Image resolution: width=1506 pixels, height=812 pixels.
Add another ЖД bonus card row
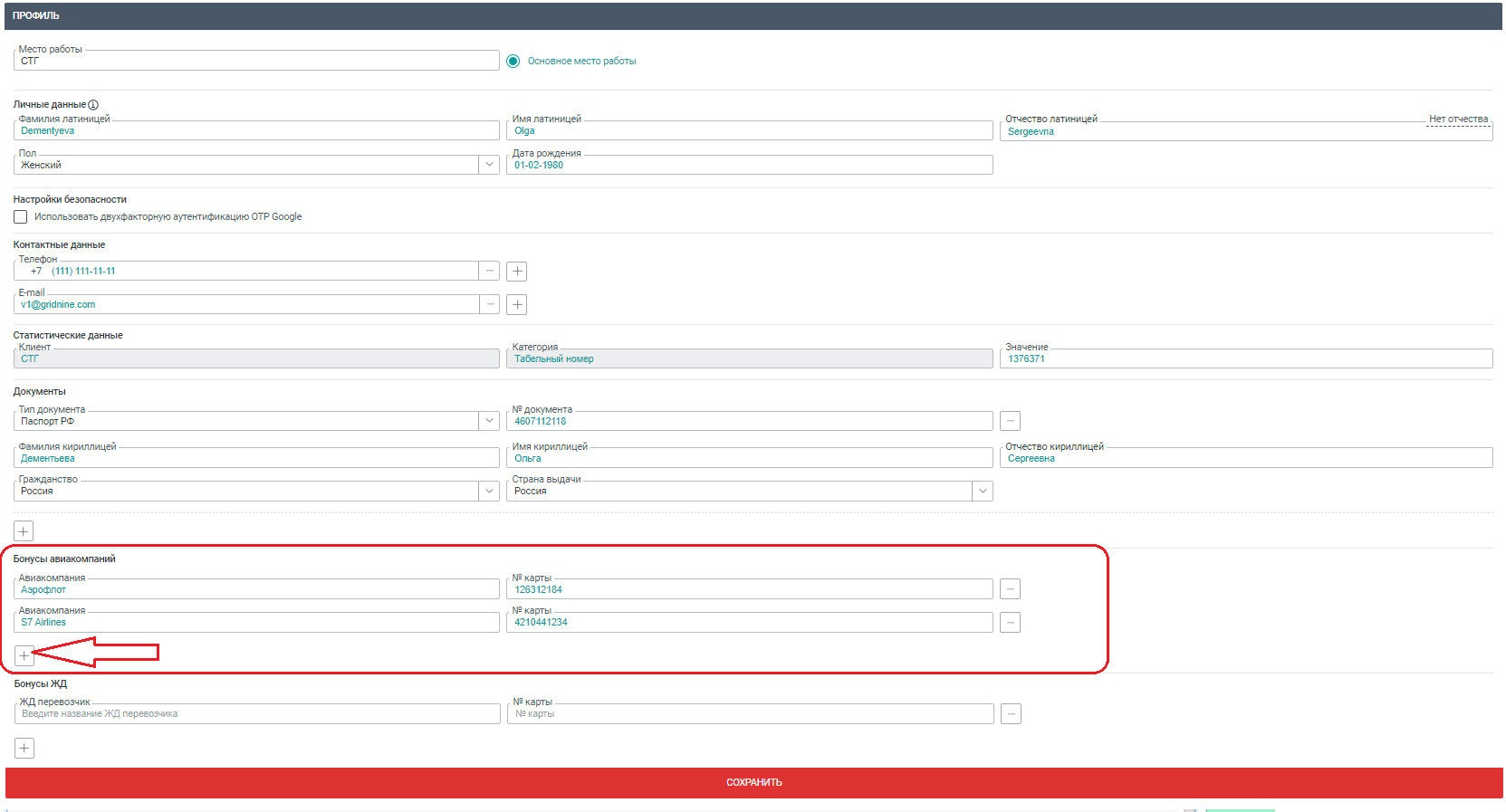point(24,749)
